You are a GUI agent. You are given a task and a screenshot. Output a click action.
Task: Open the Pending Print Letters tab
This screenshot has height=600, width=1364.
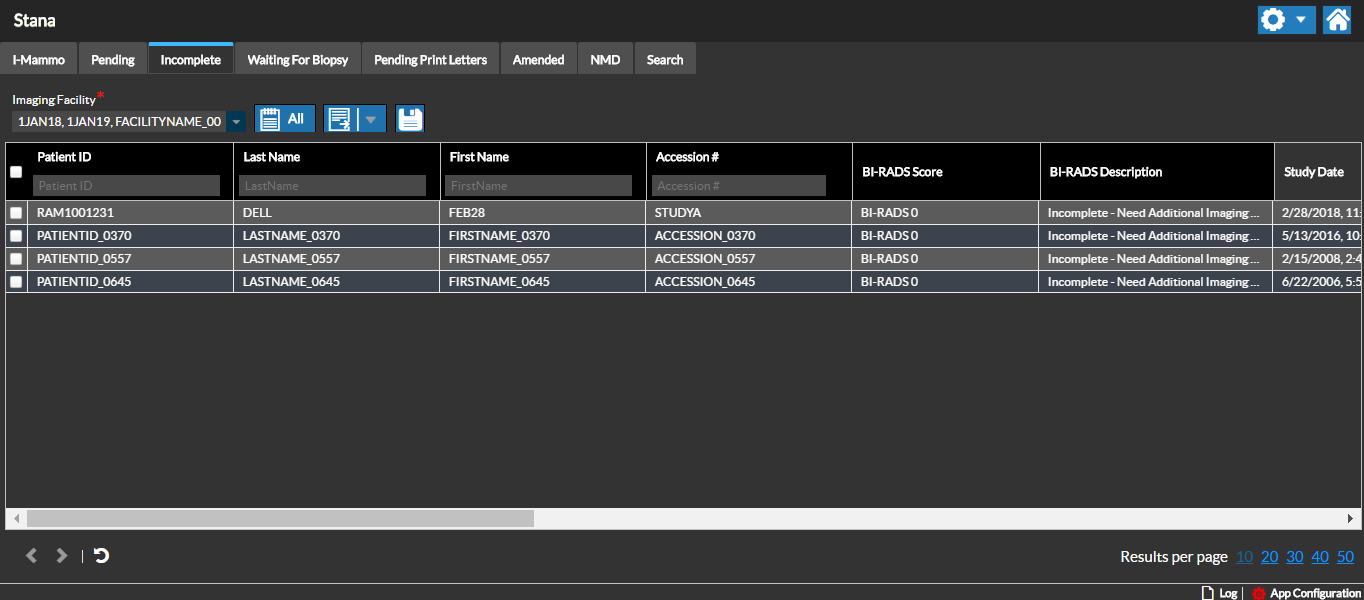(x=430, y=60)
